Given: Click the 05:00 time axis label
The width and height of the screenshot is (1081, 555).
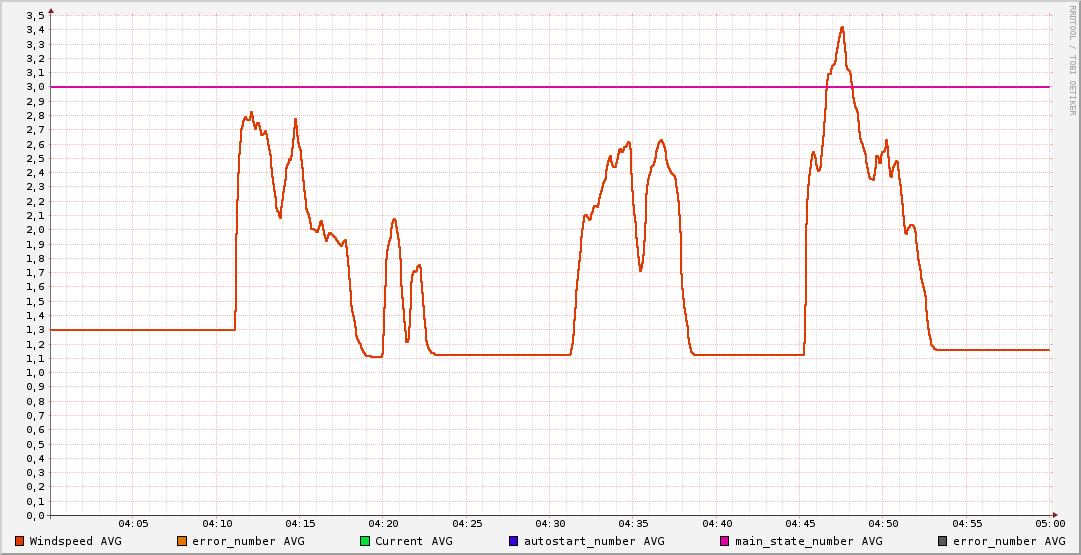Looking at the screenshot, I should click(1049, 524).
